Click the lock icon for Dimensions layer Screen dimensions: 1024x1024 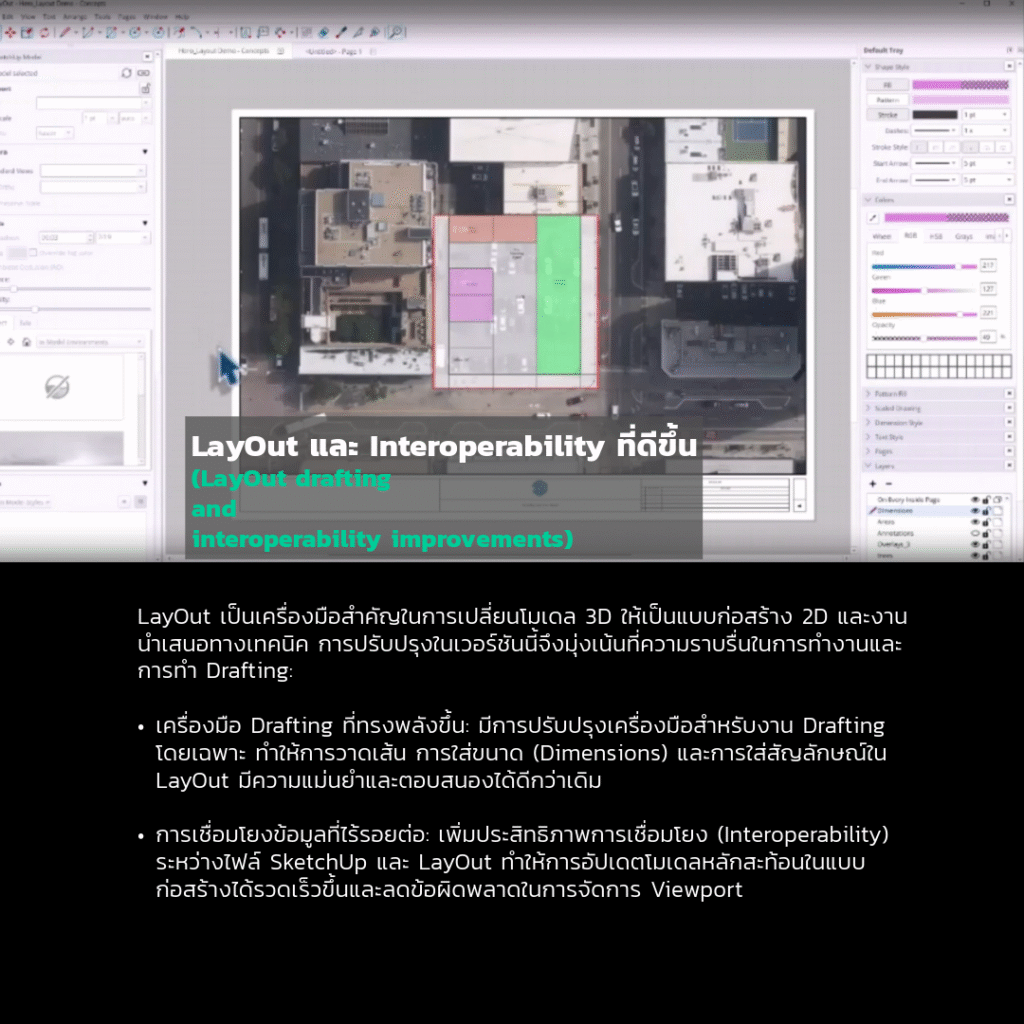click(985, 510)
